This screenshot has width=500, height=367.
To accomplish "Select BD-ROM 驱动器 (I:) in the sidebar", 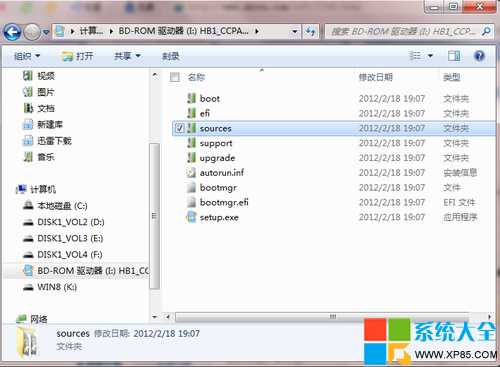I will click(86, 271).
